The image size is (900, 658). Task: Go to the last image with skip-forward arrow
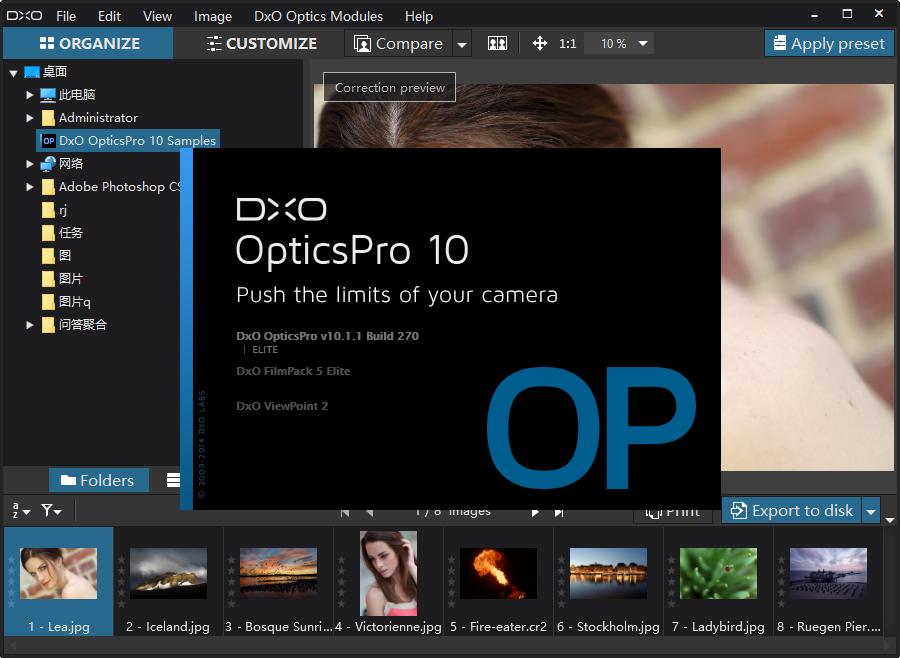coord(560,510)
